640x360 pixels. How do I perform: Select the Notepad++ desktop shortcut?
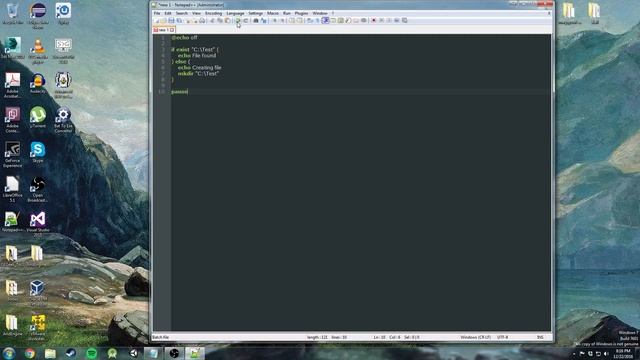pyautogui.click(x=12, y=222)
